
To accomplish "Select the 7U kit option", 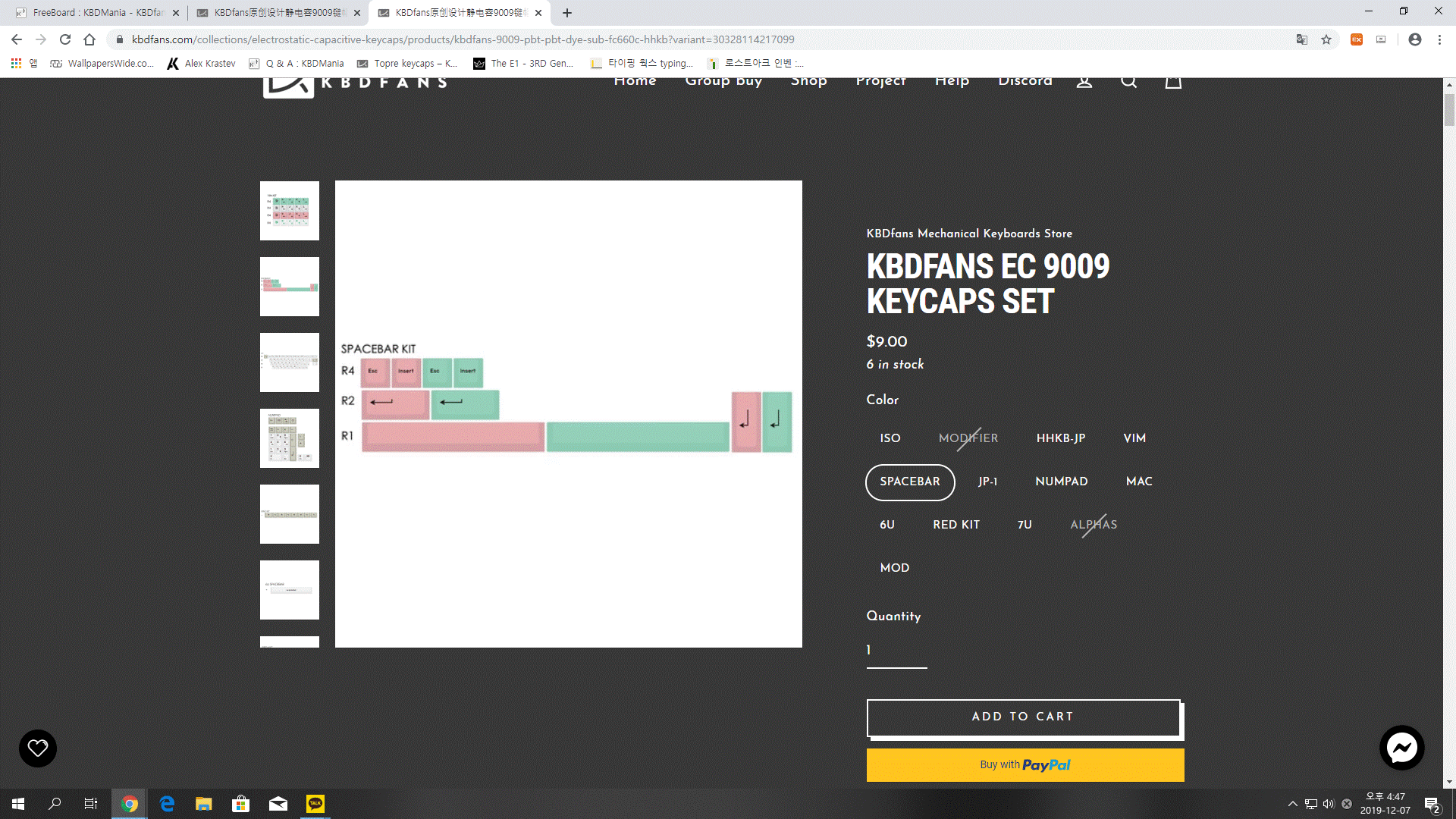I will click(1025, 525).
